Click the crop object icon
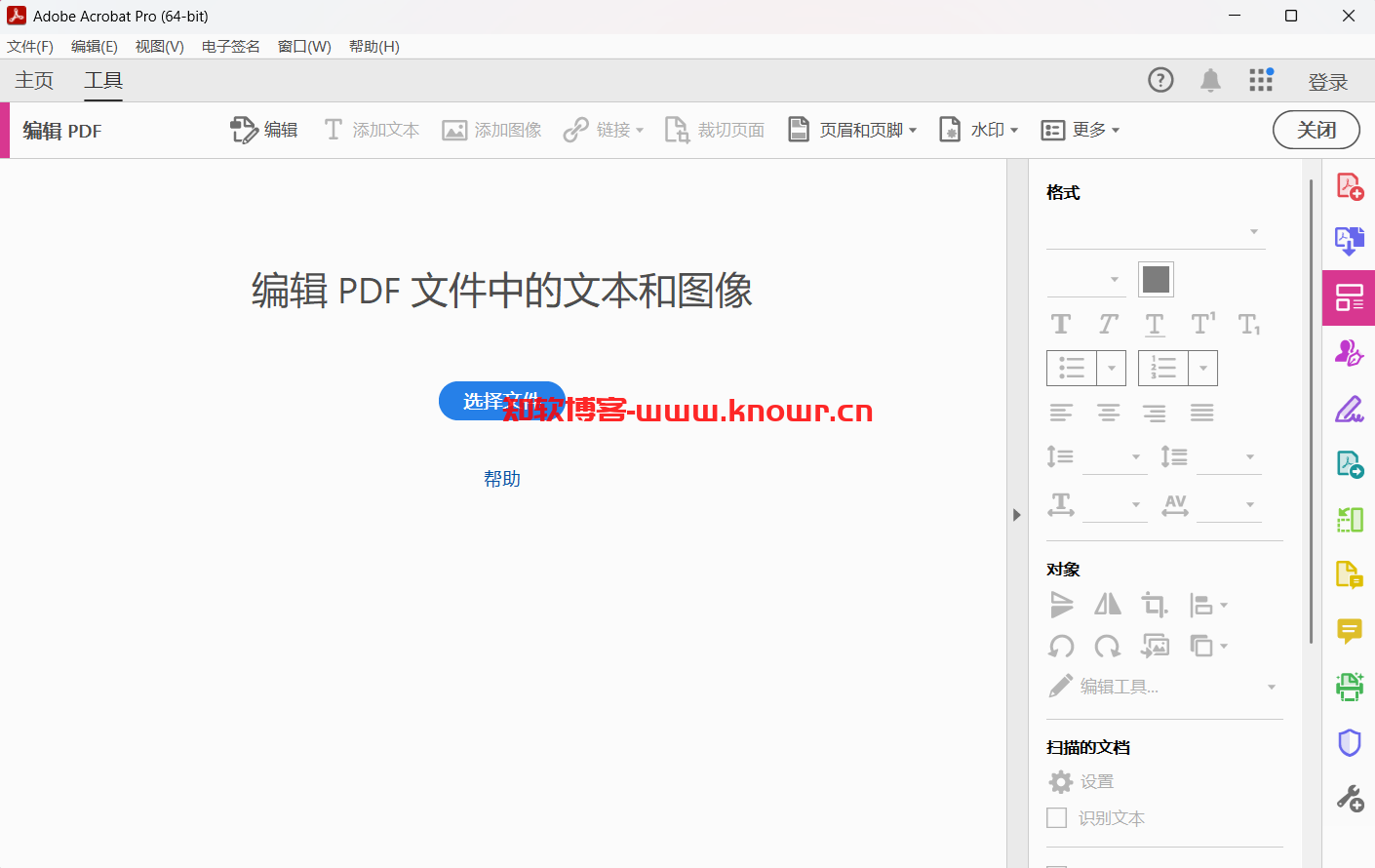The image size is (1375, 868). 1155,605
